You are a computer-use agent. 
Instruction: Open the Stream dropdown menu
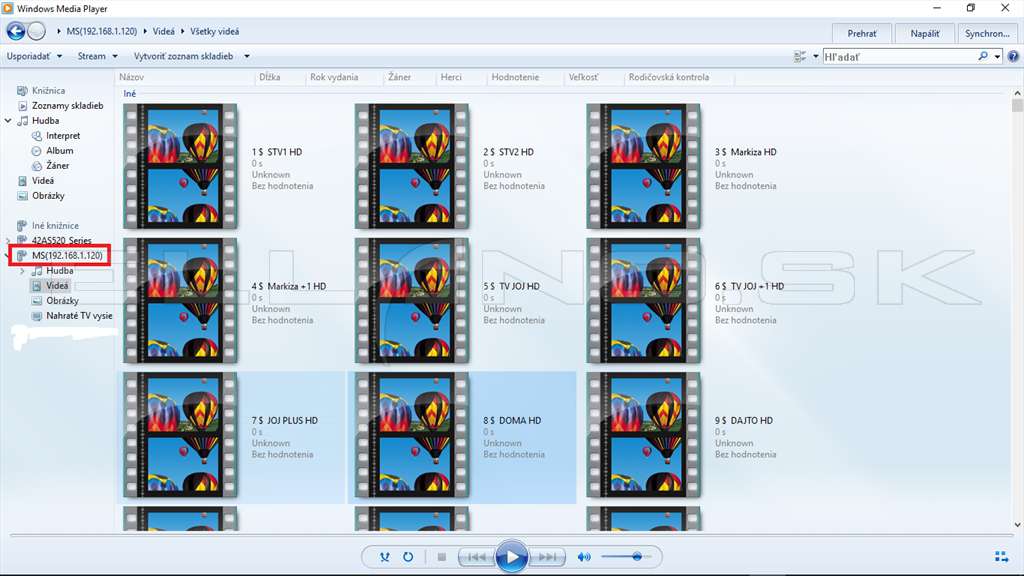[x=97, y=56]
